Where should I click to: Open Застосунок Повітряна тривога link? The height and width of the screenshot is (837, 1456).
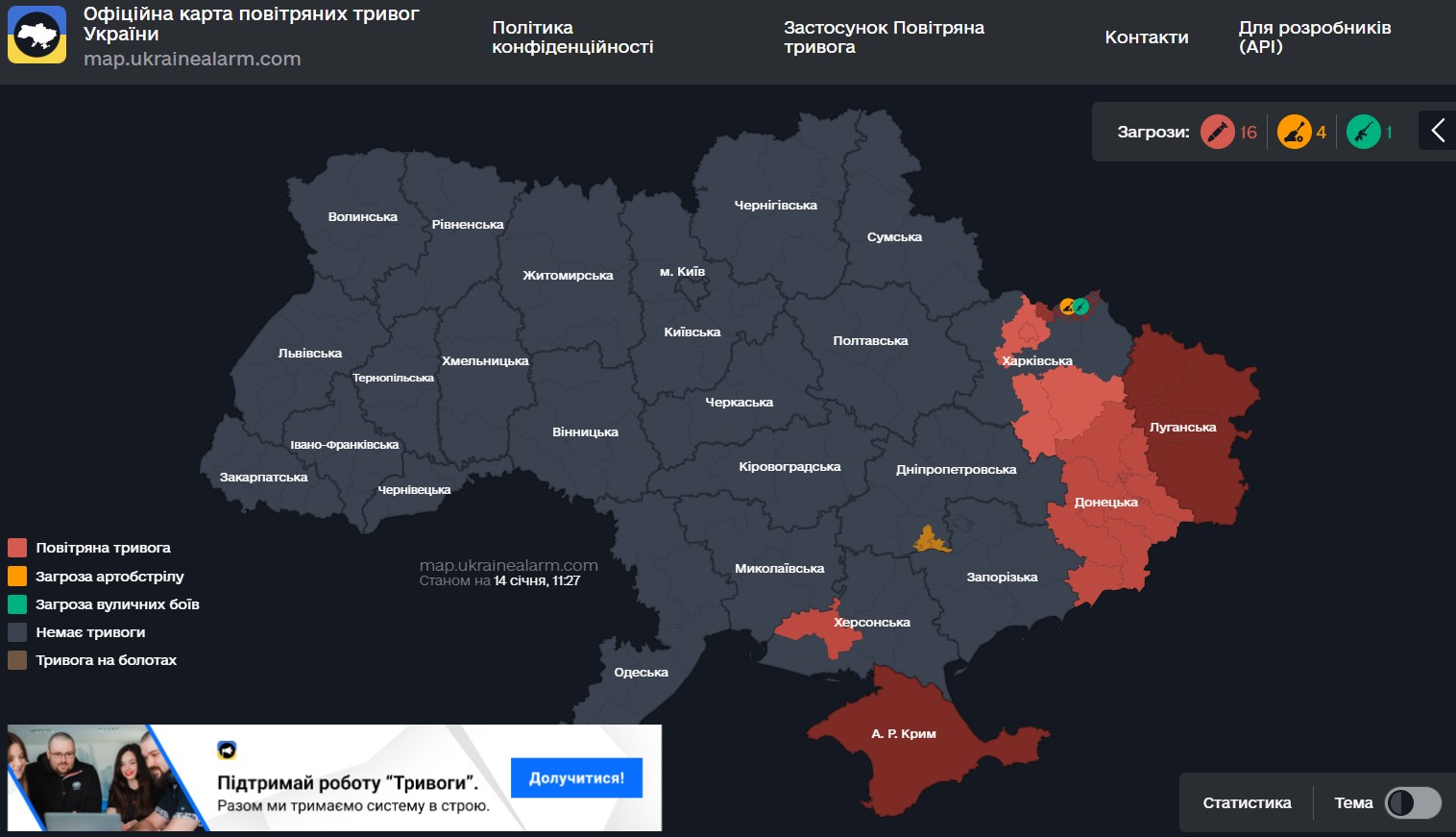tap(884, 37)
